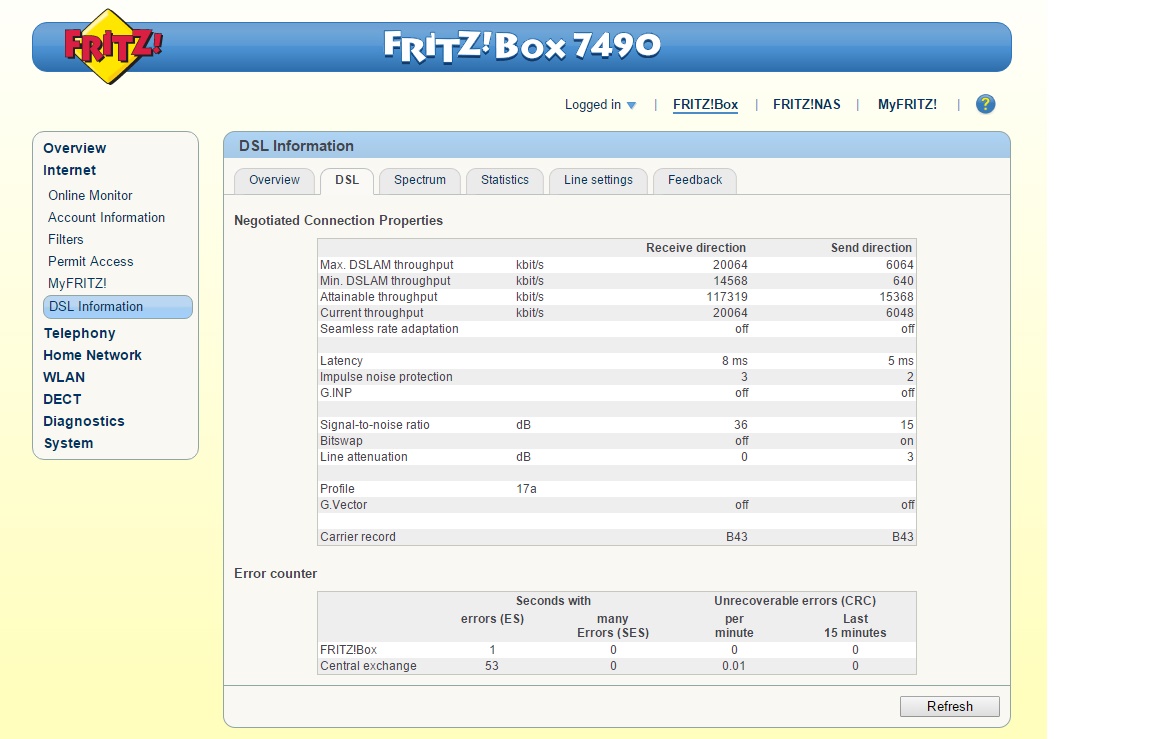
Task: Expand the WLAN menu section
Action: (x=64, y=377)
